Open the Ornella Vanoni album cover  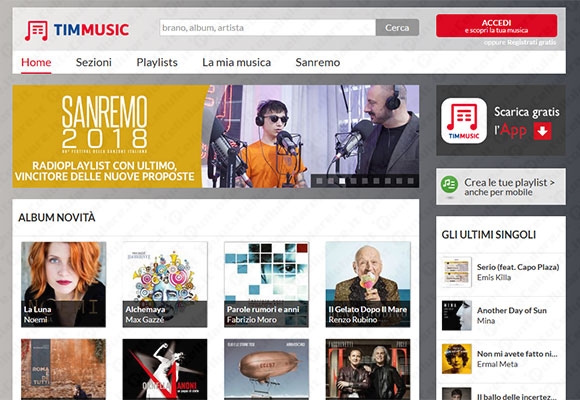click(165, 369)
